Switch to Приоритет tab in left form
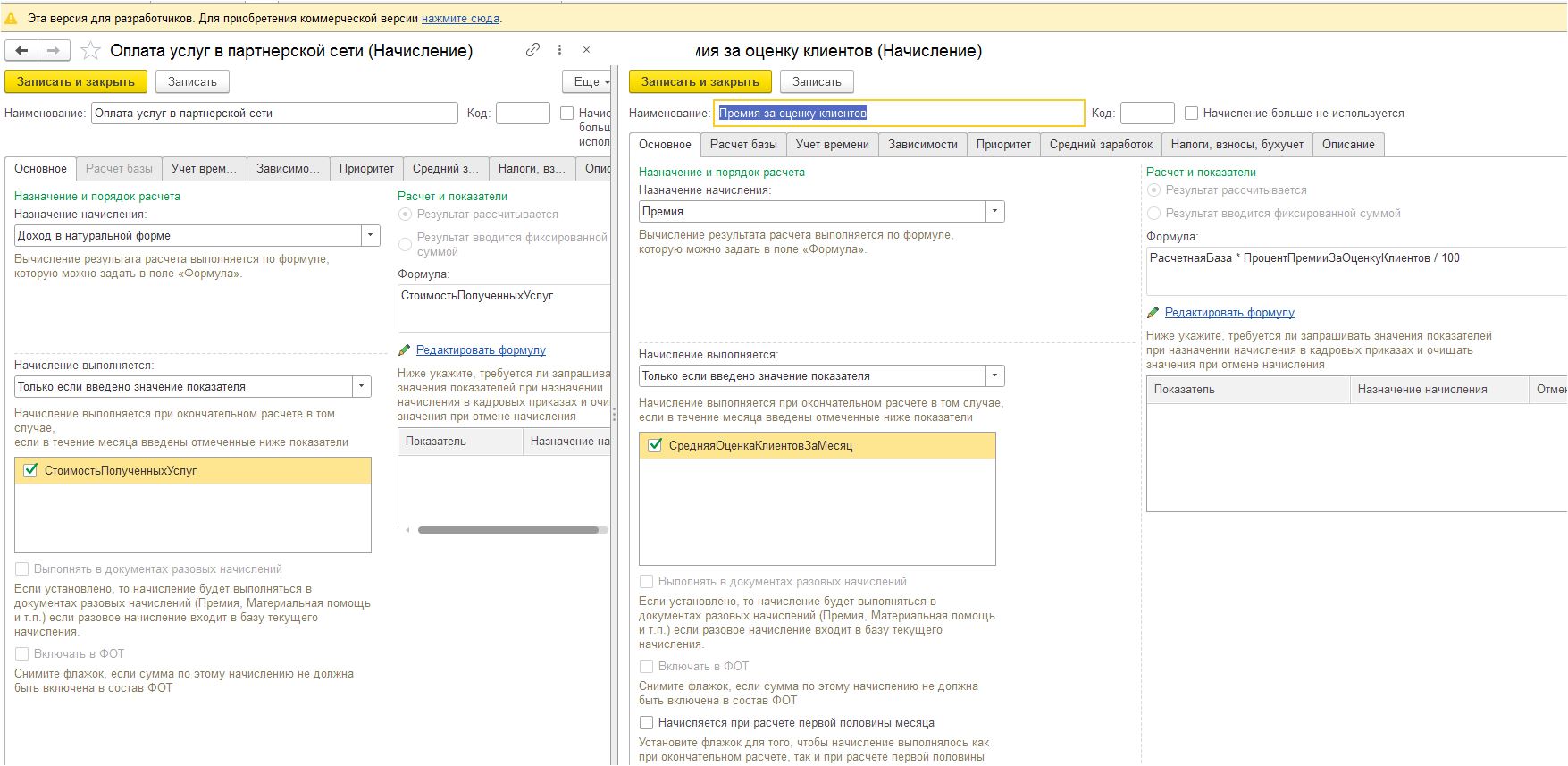This screenshot has width=1568, height=766. click(366, 169)
